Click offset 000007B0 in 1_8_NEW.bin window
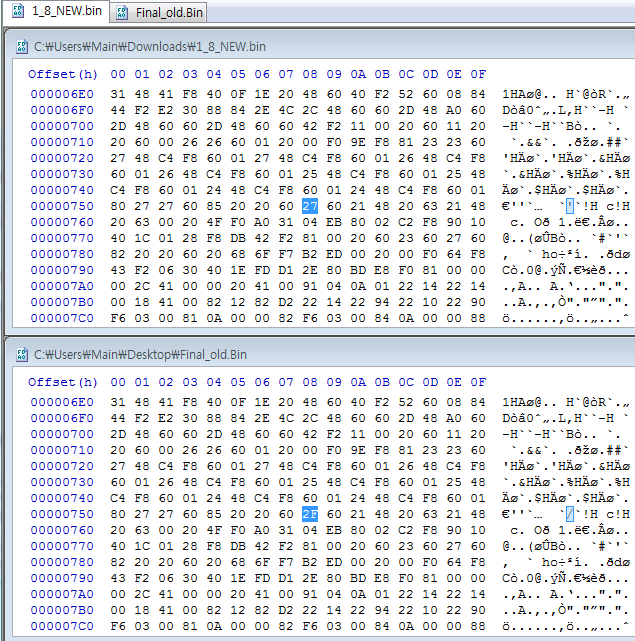 tap(62, 302)
